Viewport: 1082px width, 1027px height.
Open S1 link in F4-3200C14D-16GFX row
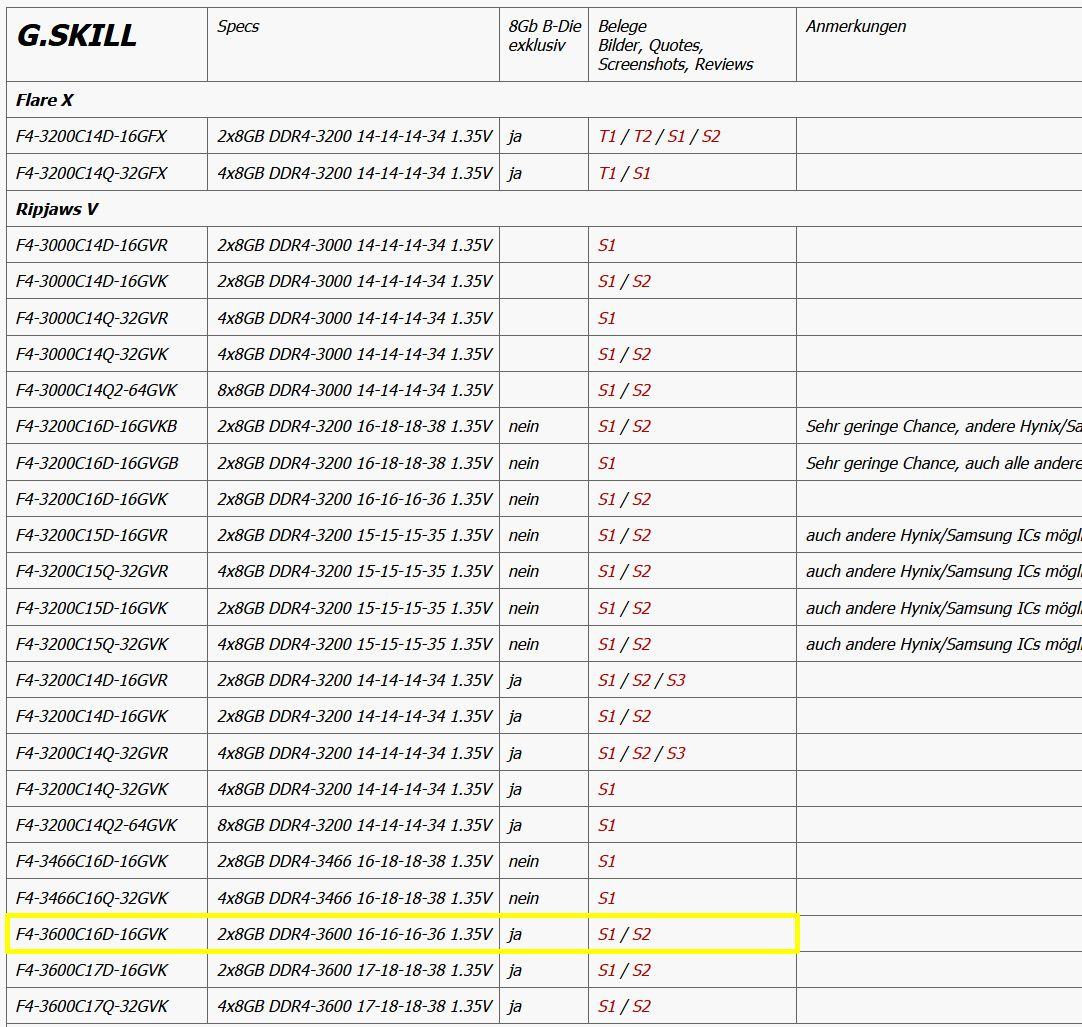[x=676, y=136]
